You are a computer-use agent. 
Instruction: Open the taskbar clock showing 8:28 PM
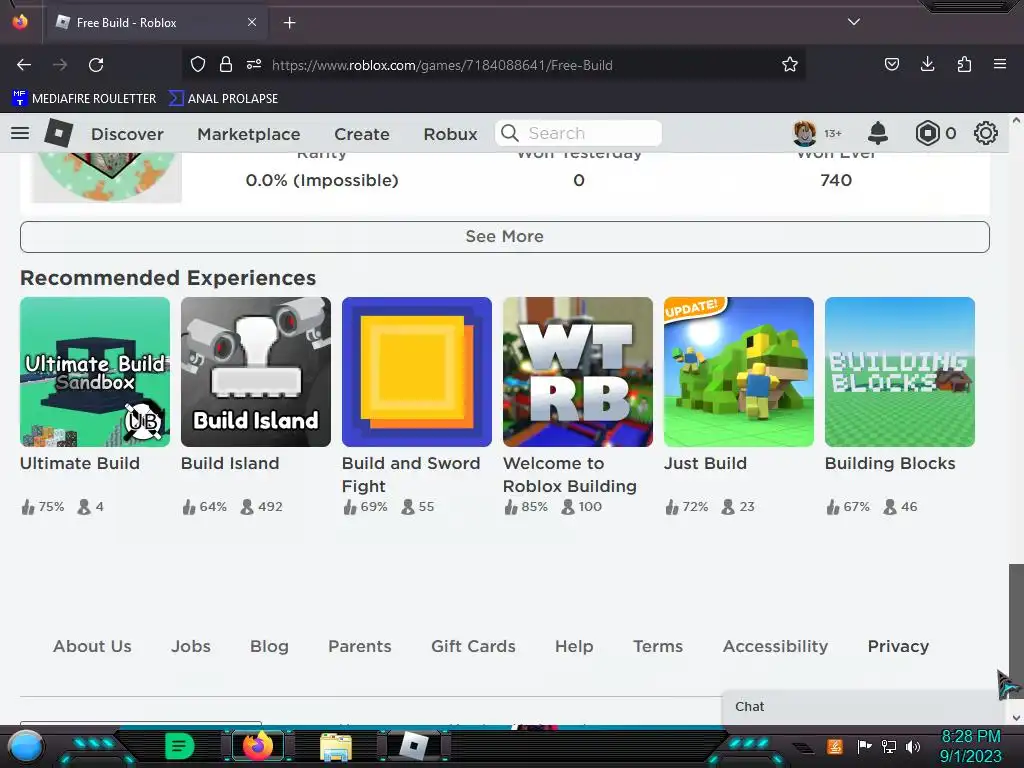coord(970,746)
